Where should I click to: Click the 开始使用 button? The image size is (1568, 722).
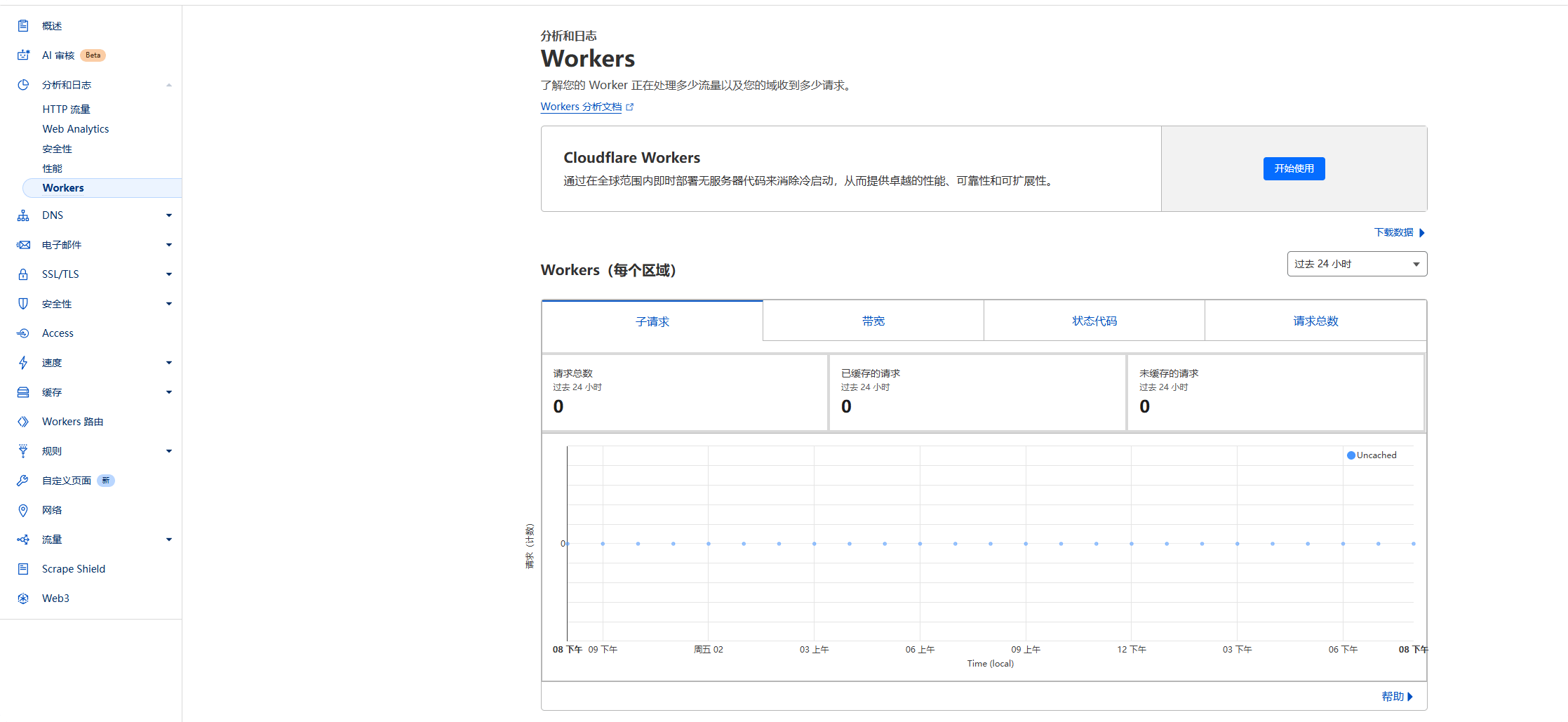[x=1294, y=168]
